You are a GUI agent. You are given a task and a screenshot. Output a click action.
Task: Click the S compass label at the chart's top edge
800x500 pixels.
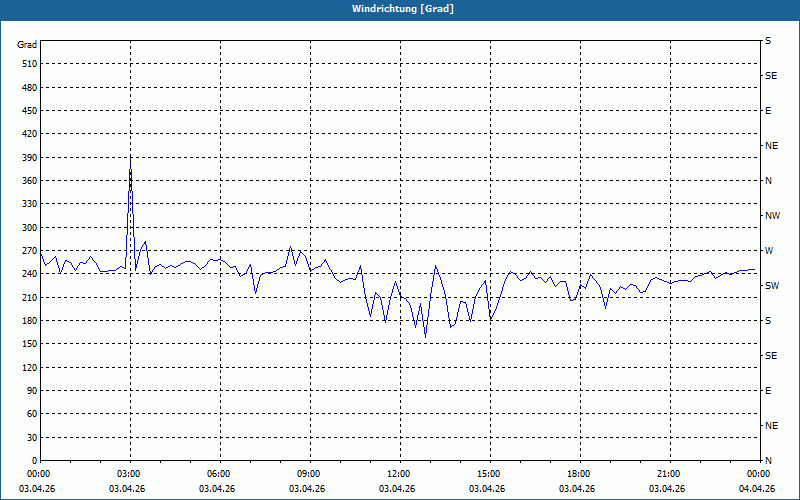coord(768,41)
